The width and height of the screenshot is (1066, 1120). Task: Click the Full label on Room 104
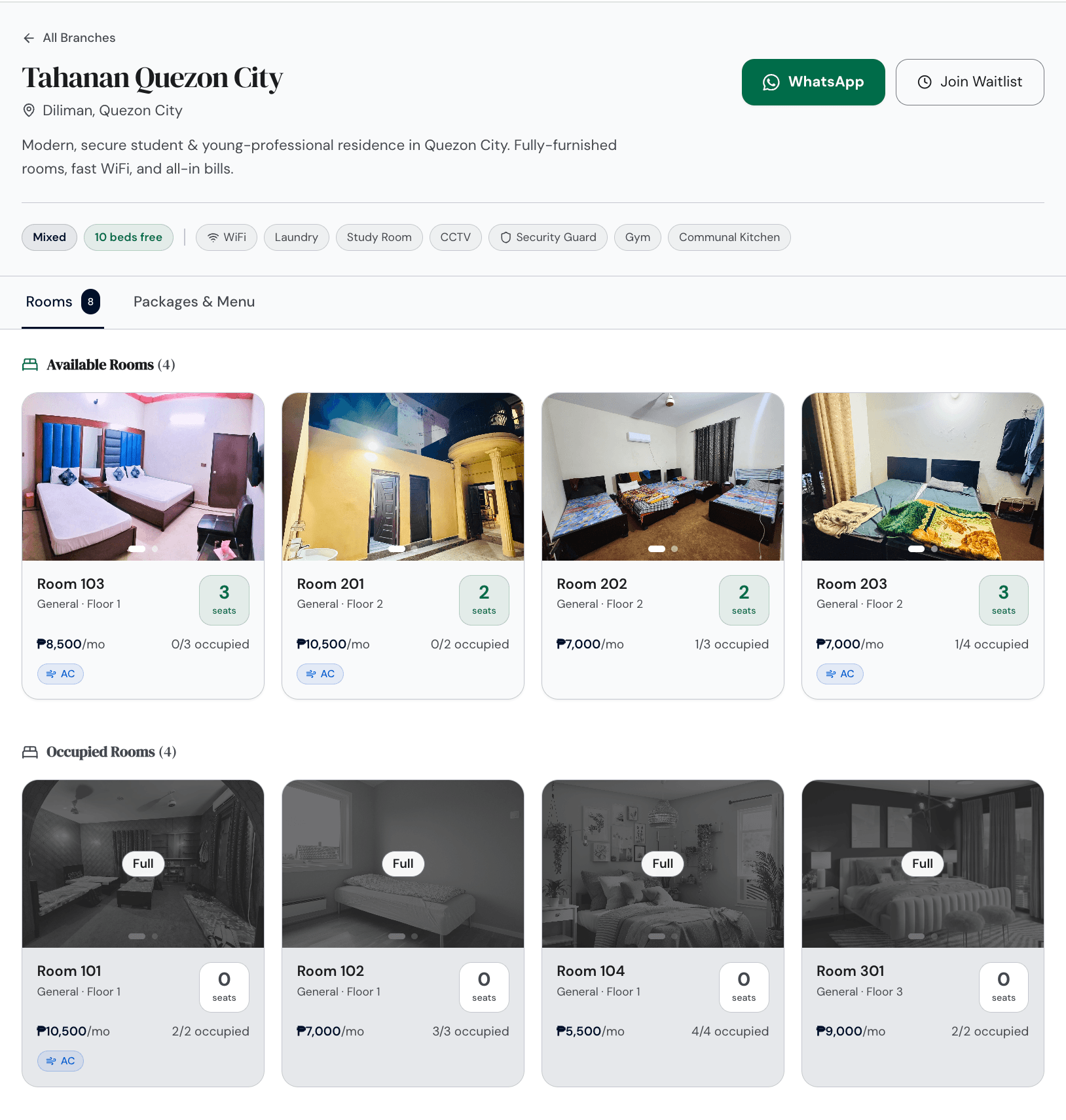point(663,863)
